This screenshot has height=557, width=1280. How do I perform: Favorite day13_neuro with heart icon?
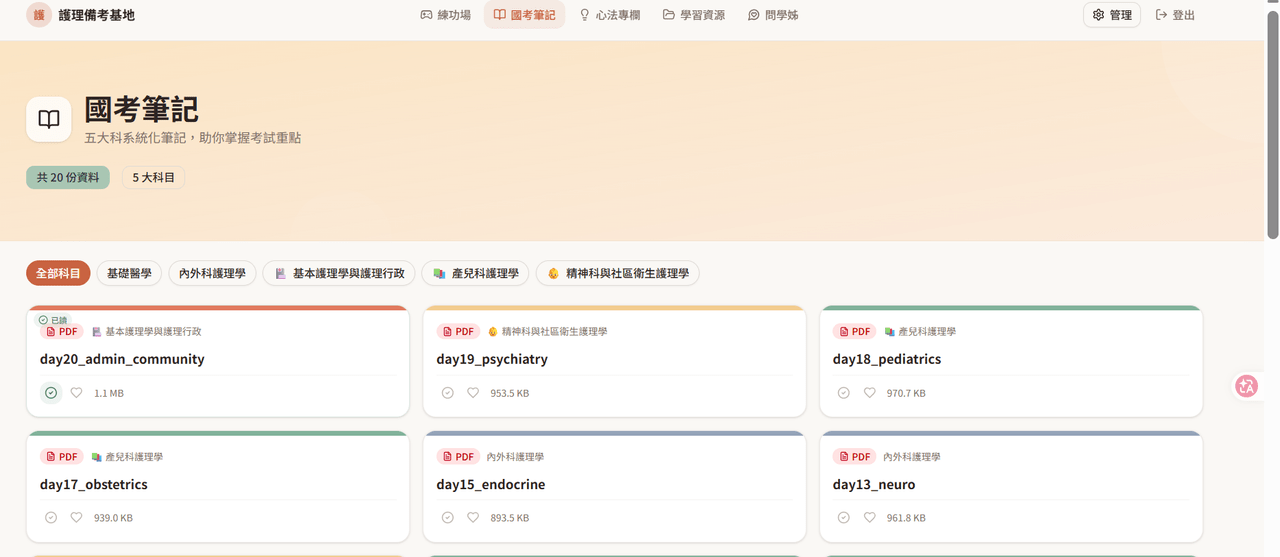click(x=870, y=518)
